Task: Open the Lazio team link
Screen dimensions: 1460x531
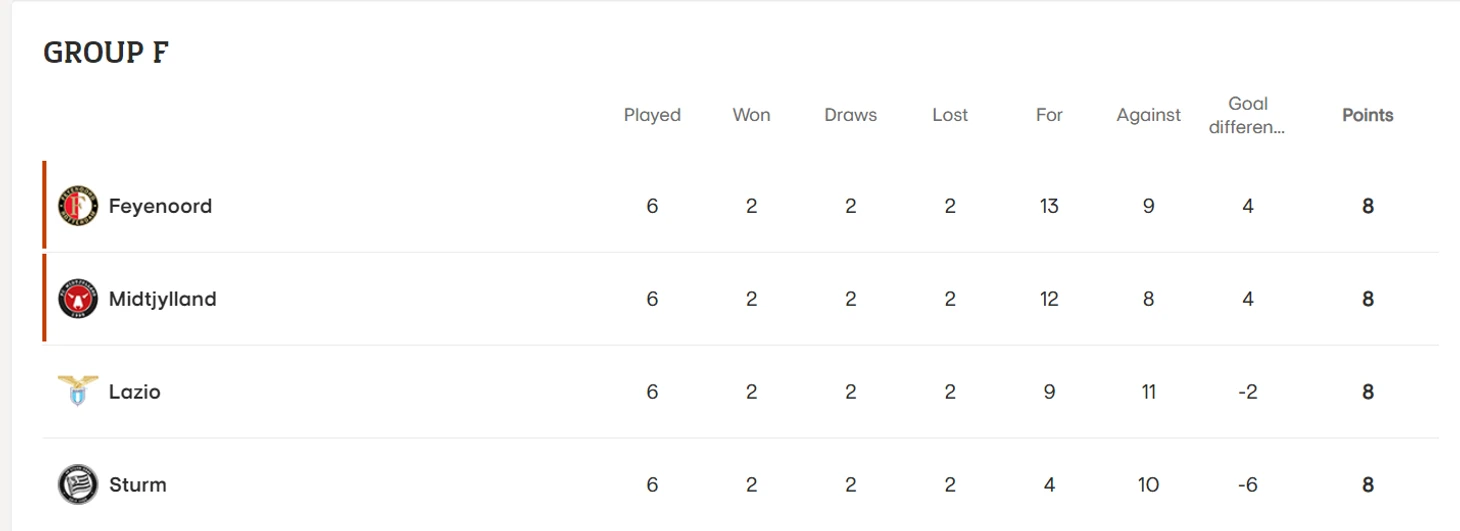Action: click(x=135, y=392)
